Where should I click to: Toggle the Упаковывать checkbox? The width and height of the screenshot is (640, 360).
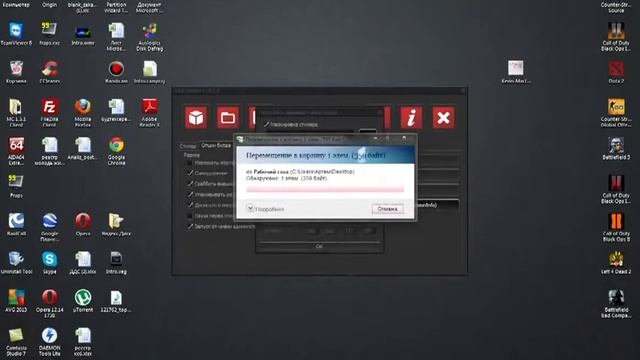190,194
